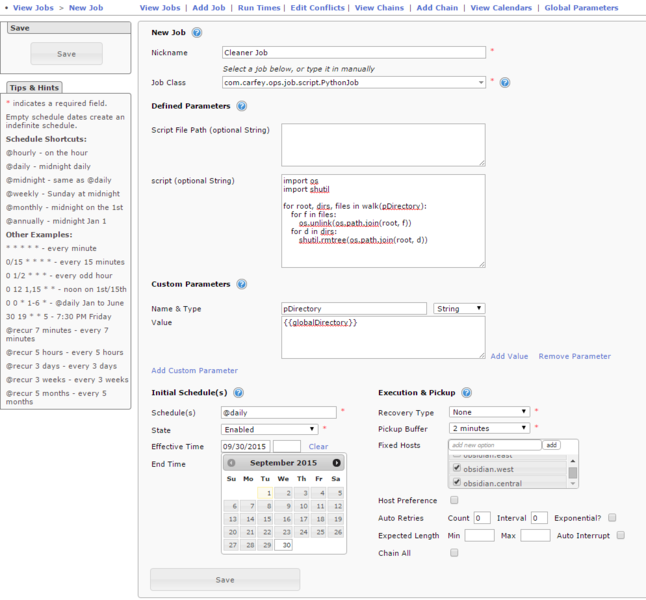Go to previous month in calendar
Viewport: 646px width, 600px height.
(232, 463)
